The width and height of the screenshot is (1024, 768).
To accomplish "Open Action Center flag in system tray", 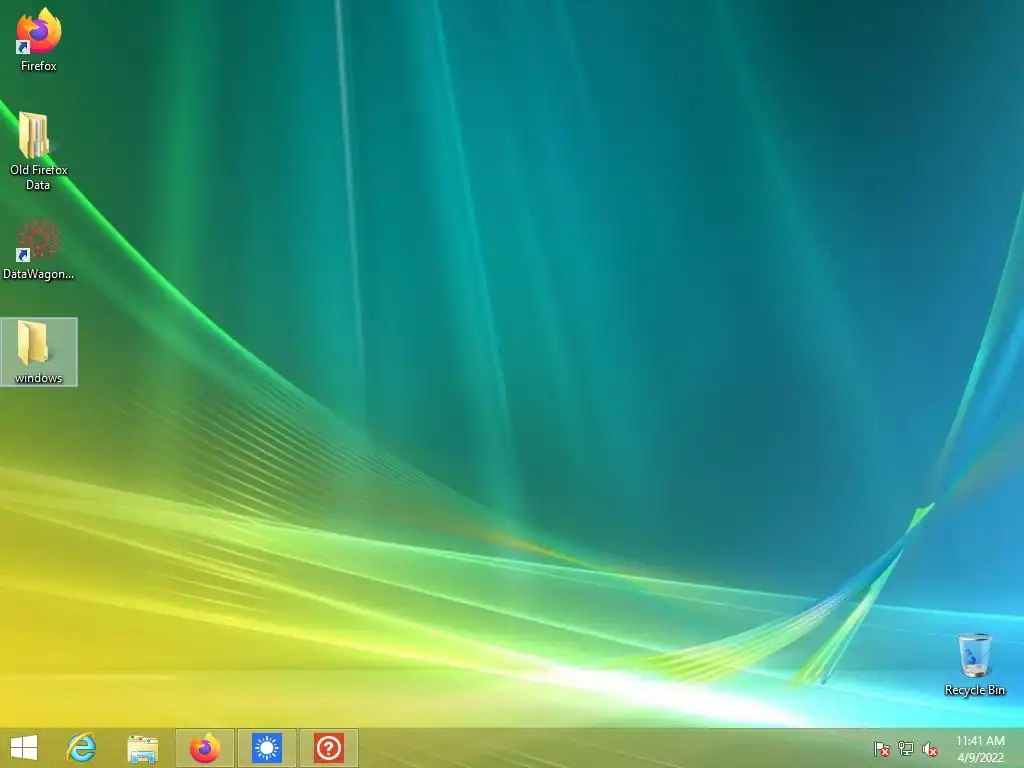I will point(882,749).
